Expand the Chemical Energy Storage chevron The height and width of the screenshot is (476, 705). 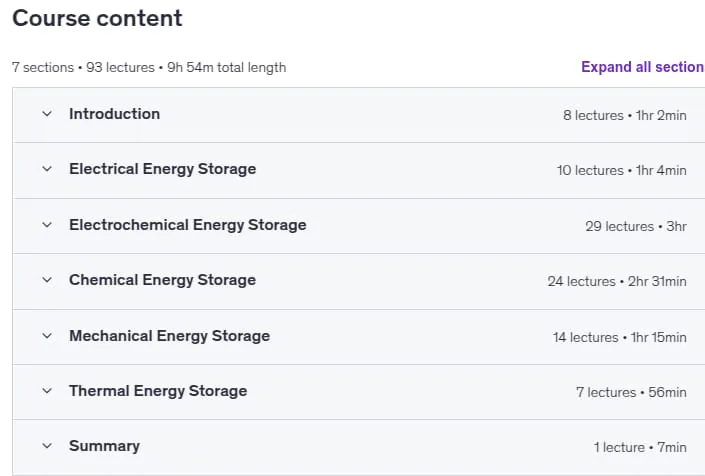click(47, 280)
